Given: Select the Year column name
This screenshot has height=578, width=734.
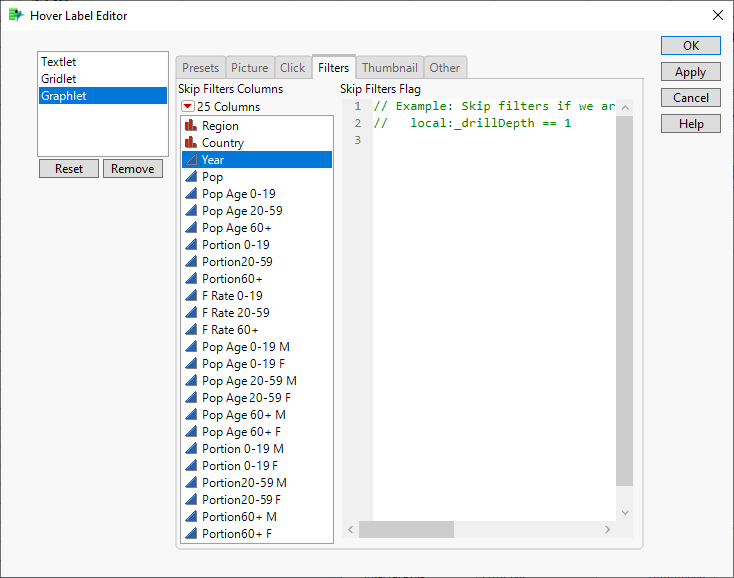Looking at the screenshot, I should coord(213,160).
